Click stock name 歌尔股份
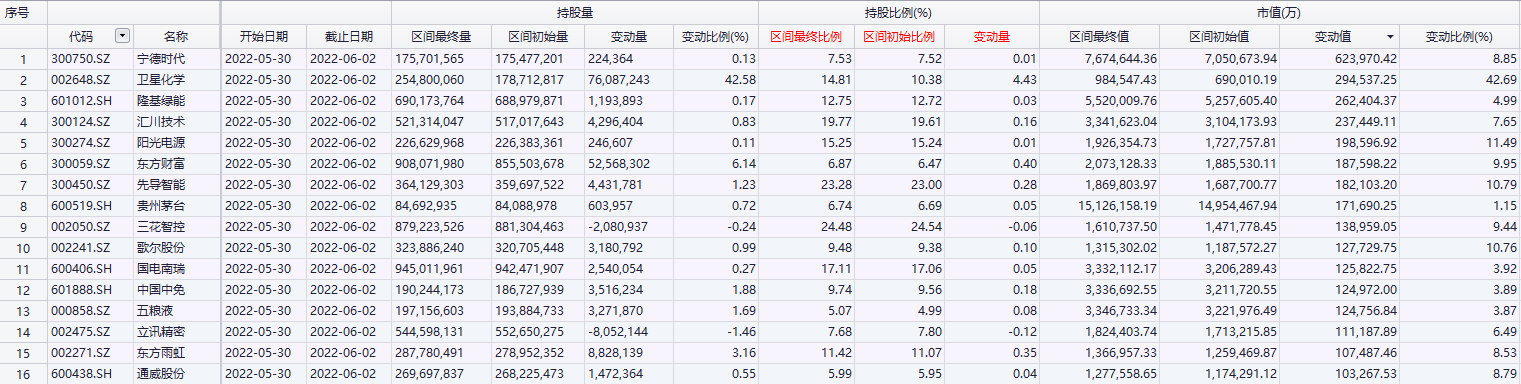The image size is (1521, 384). tap(161, 247)
